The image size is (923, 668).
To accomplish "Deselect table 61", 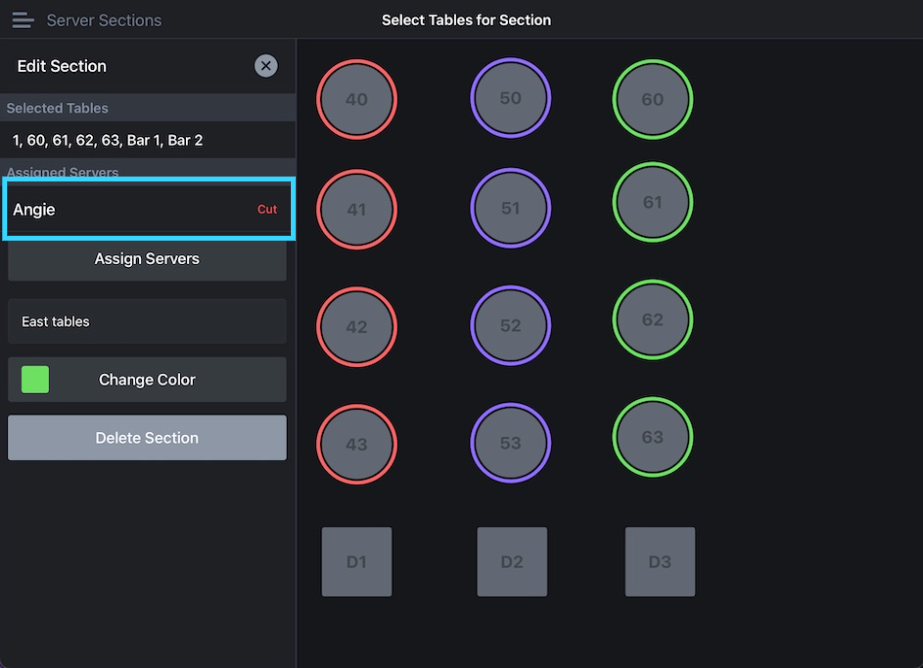I will point(653,202).
